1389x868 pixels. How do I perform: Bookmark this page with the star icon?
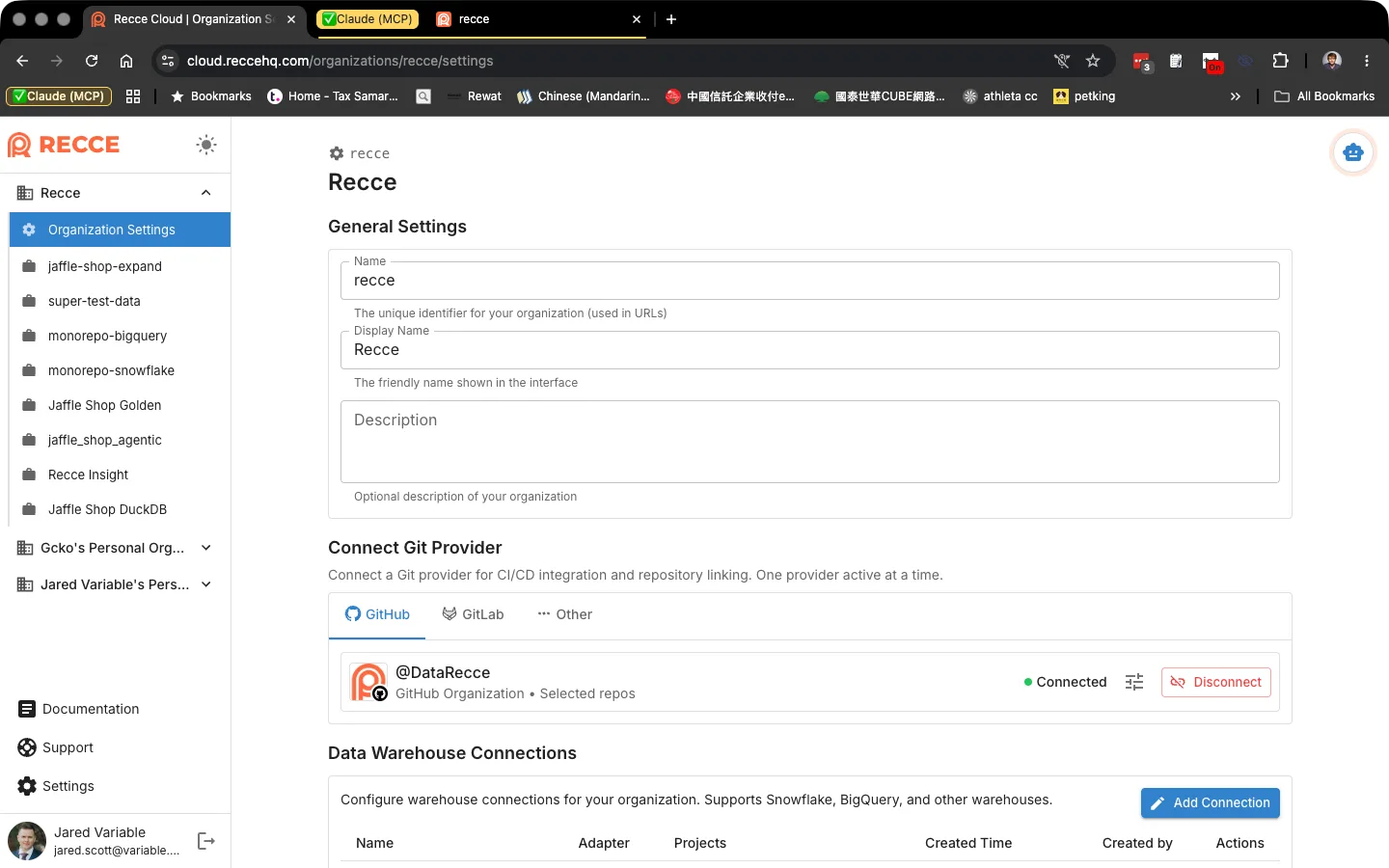pos(1093,61)
